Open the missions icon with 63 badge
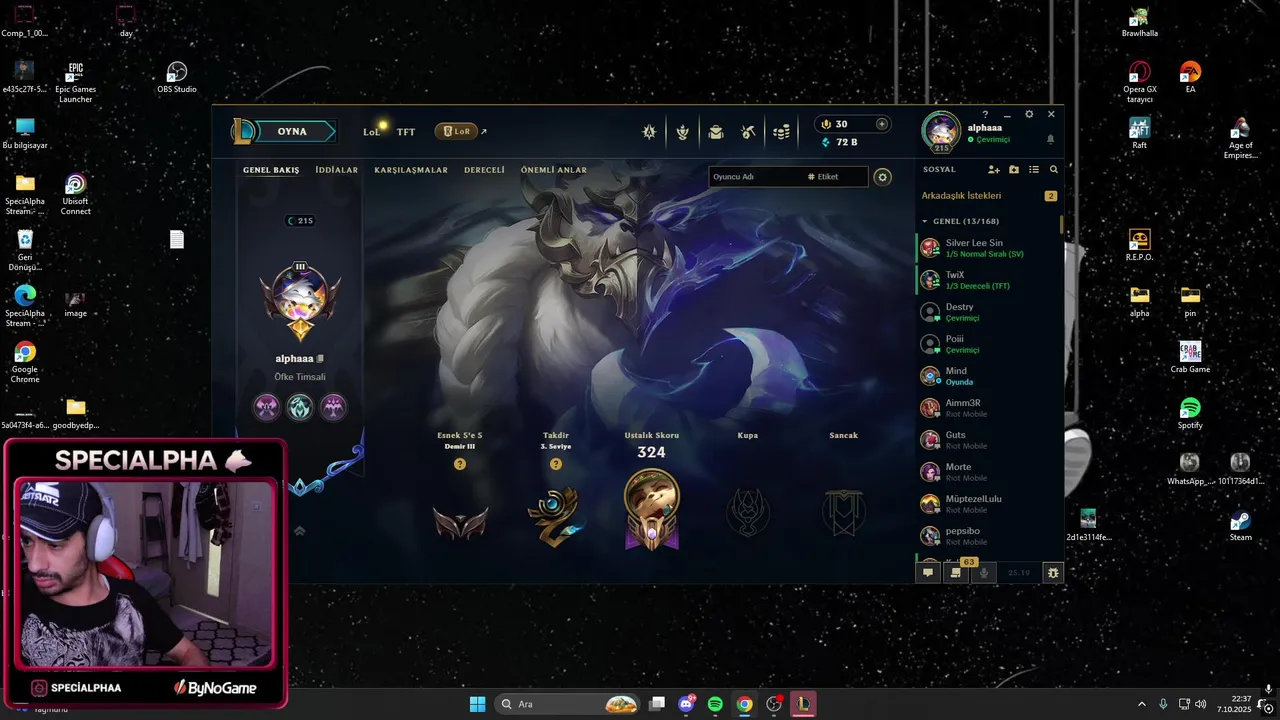Screen dimensions: 1280x720 click(957, 571)
